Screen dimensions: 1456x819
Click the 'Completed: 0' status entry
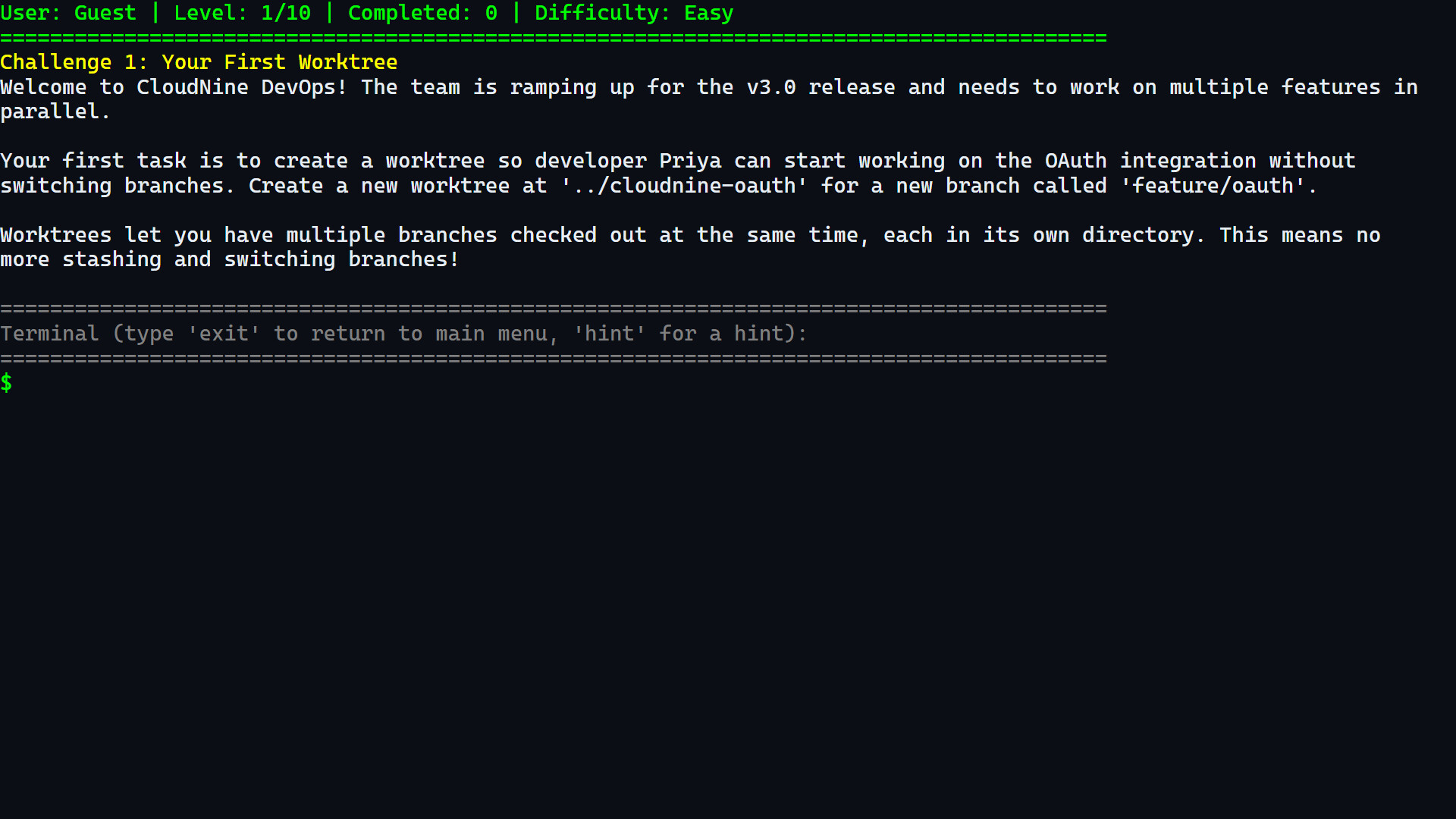pos(423,13)
